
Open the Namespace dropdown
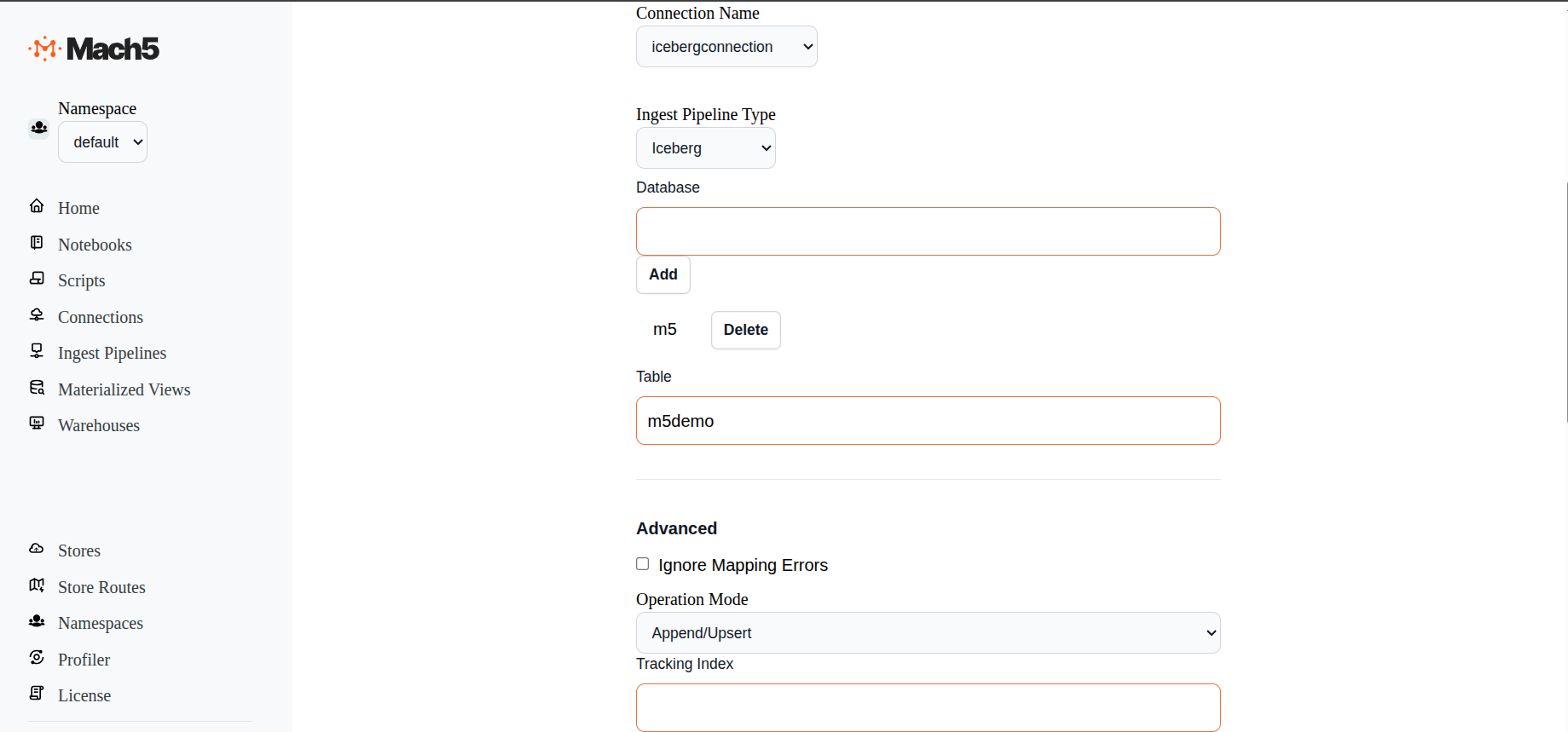[x=102, y=142]
